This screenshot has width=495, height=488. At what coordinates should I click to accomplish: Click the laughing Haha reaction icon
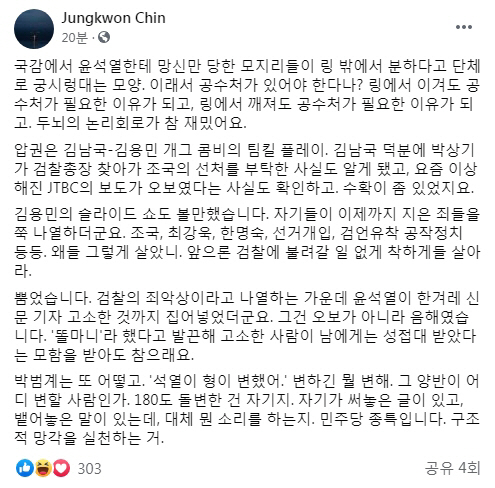(43, 468)
